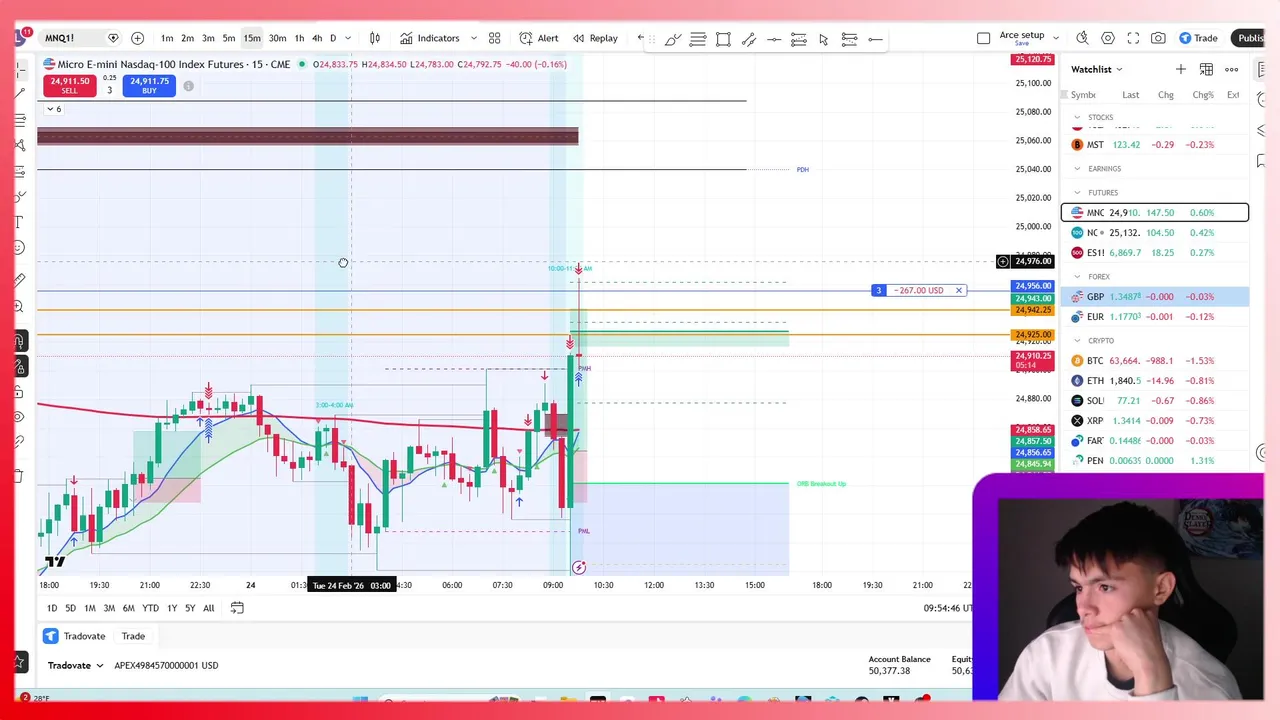
Task: Select the XRP crypto row
Action: coord(1155,421)
